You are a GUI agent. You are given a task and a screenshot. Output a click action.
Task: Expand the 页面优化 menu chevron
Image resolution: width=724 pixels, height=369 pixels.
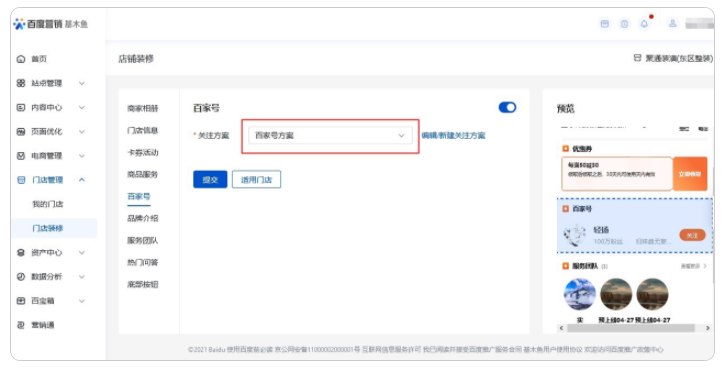point(82,132)
